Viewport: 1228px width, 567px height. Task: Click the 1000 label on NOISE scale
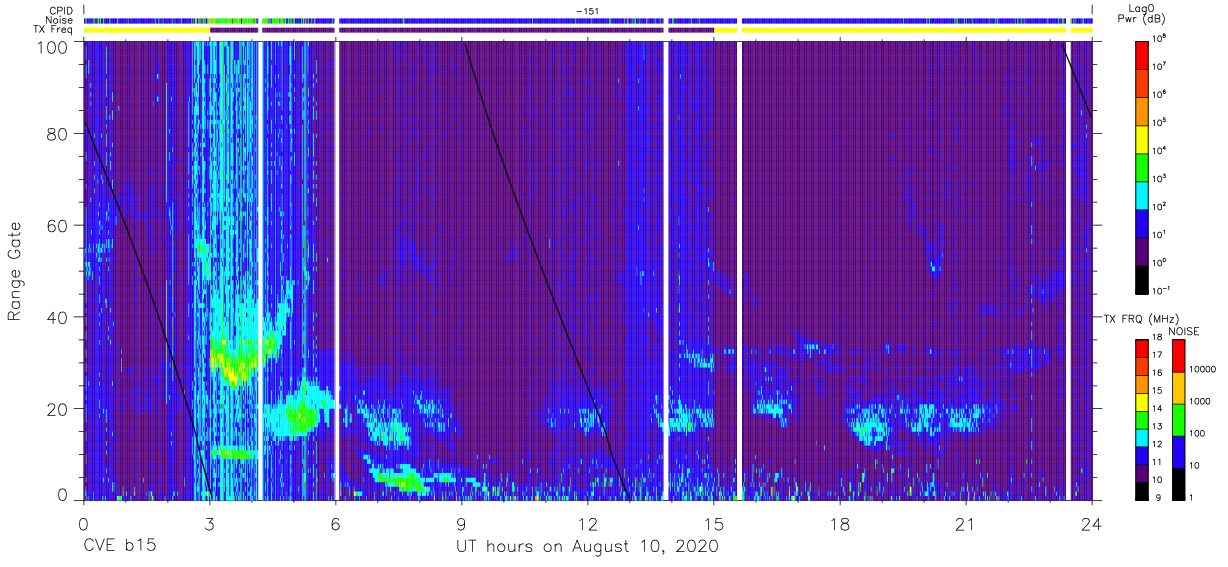[x=1199, y=401]
